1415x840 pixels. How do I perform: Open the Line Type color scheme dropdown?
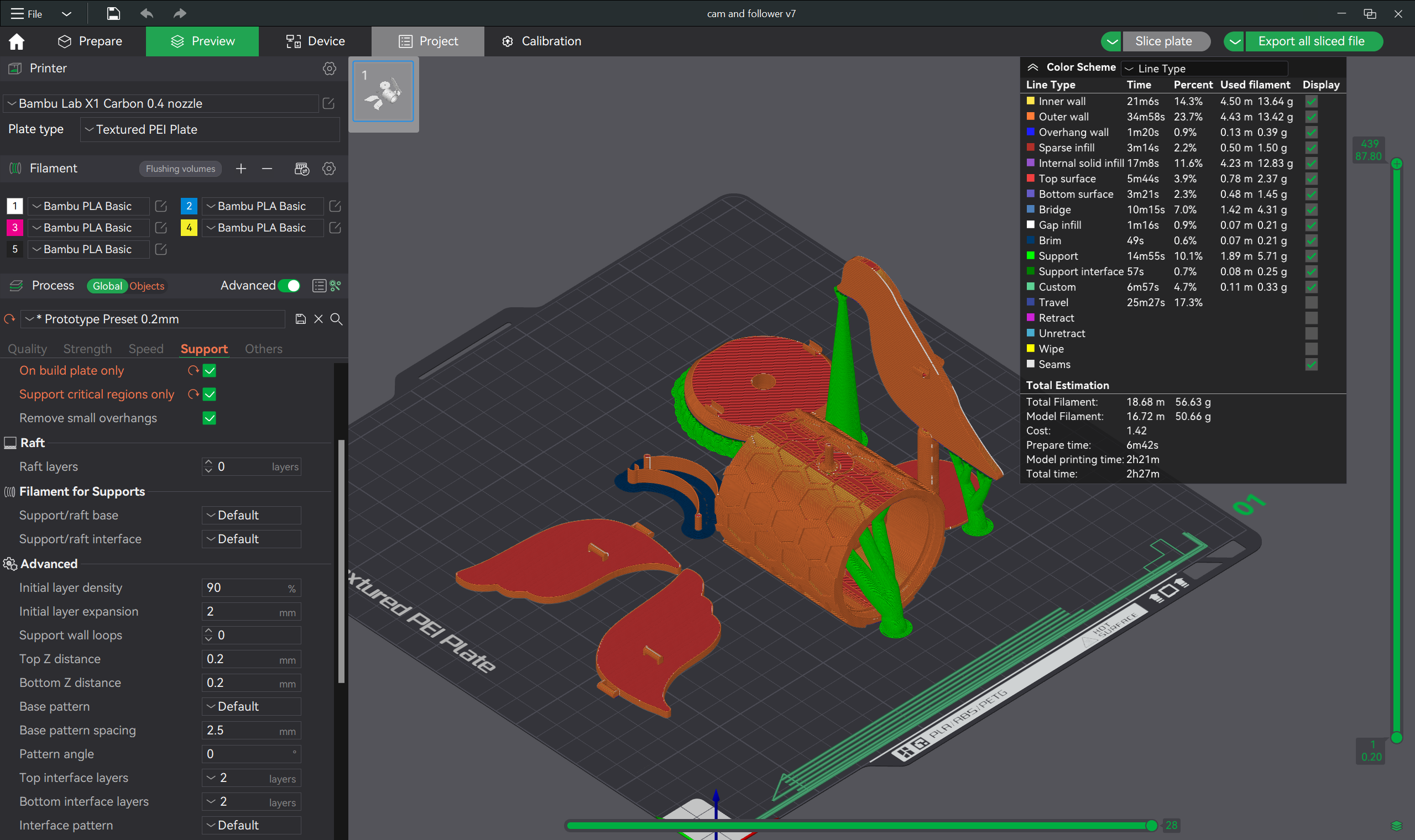[1204, 69]
